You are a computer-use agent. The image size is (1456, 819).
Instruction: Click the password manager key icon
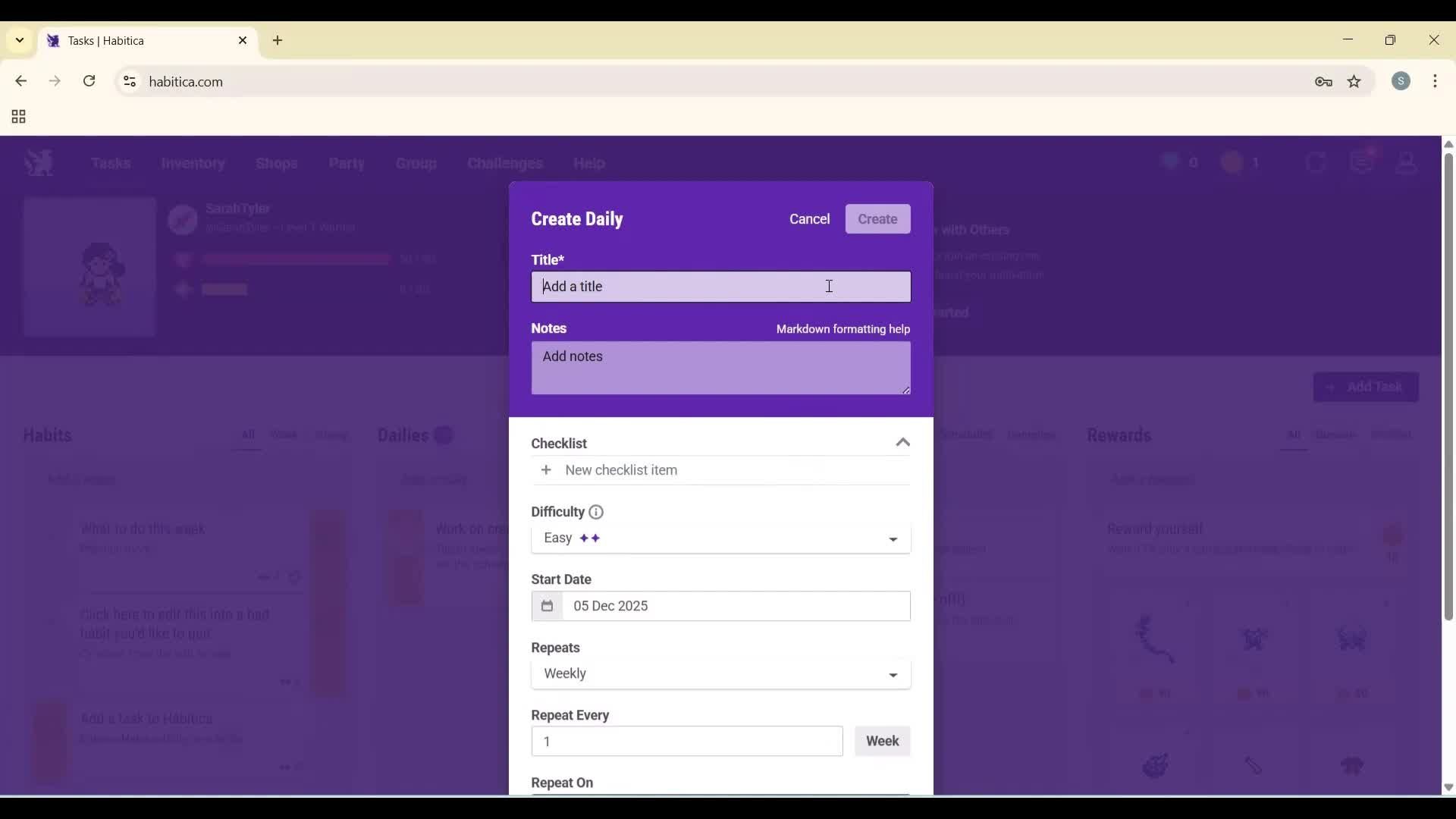click(1324, 81)
